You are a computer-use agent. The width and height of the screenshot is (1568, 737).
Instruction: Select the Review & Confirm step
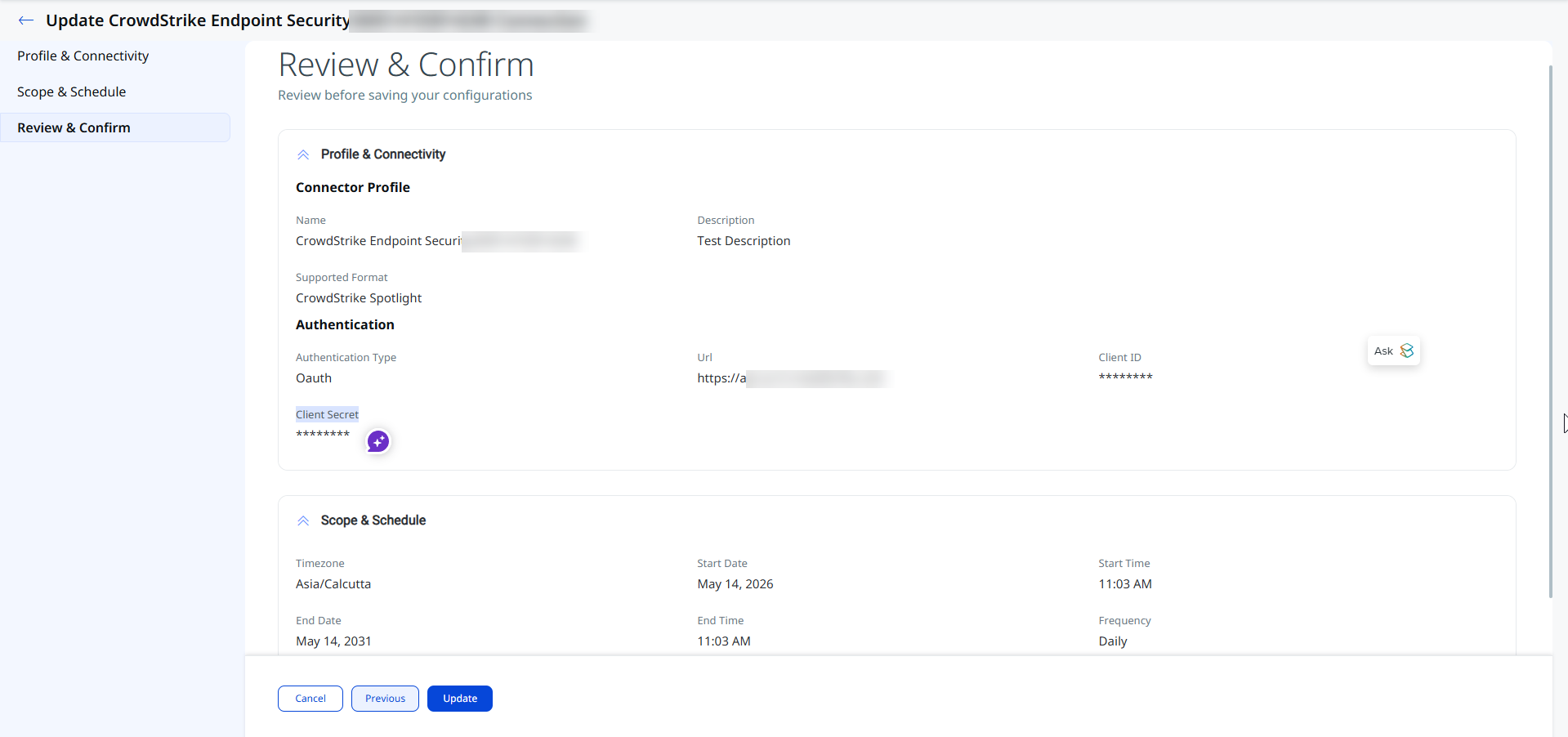point(115,127)
